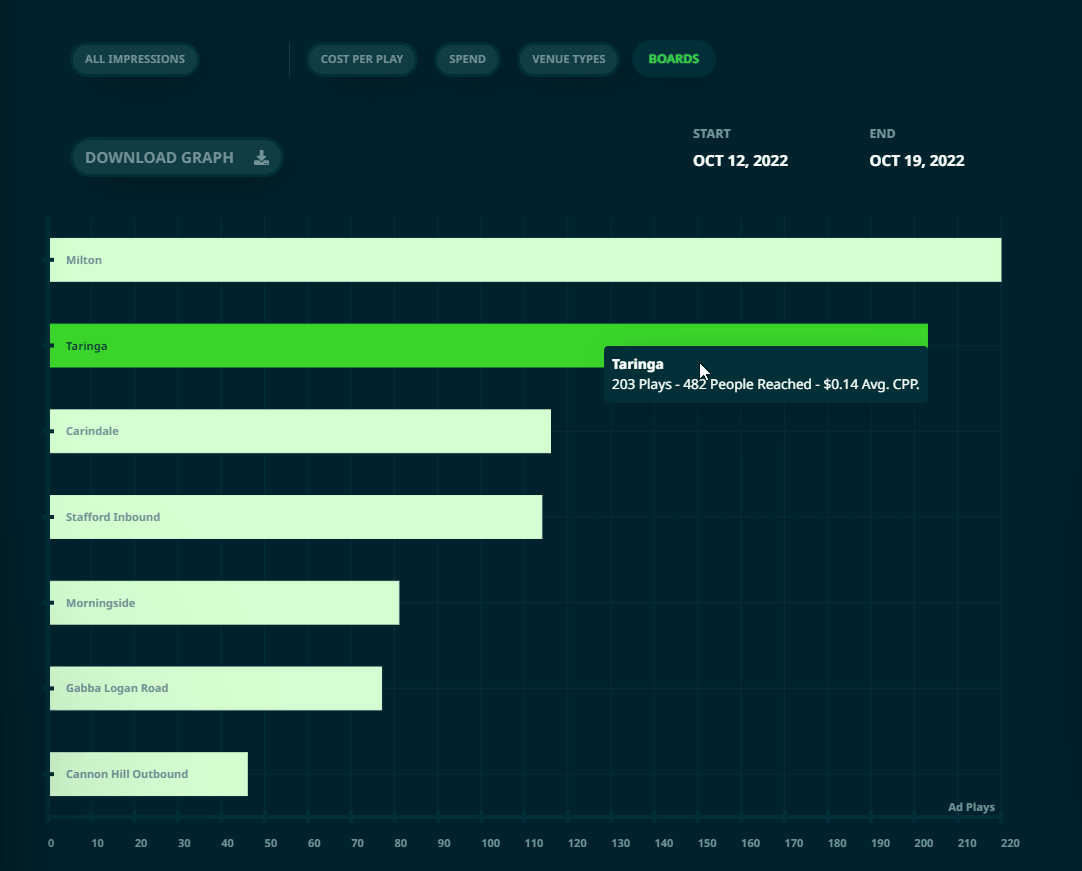Click the Ad Plays axis label
The height and width of the screenshot is (871, 1082).
pos(971,807)
